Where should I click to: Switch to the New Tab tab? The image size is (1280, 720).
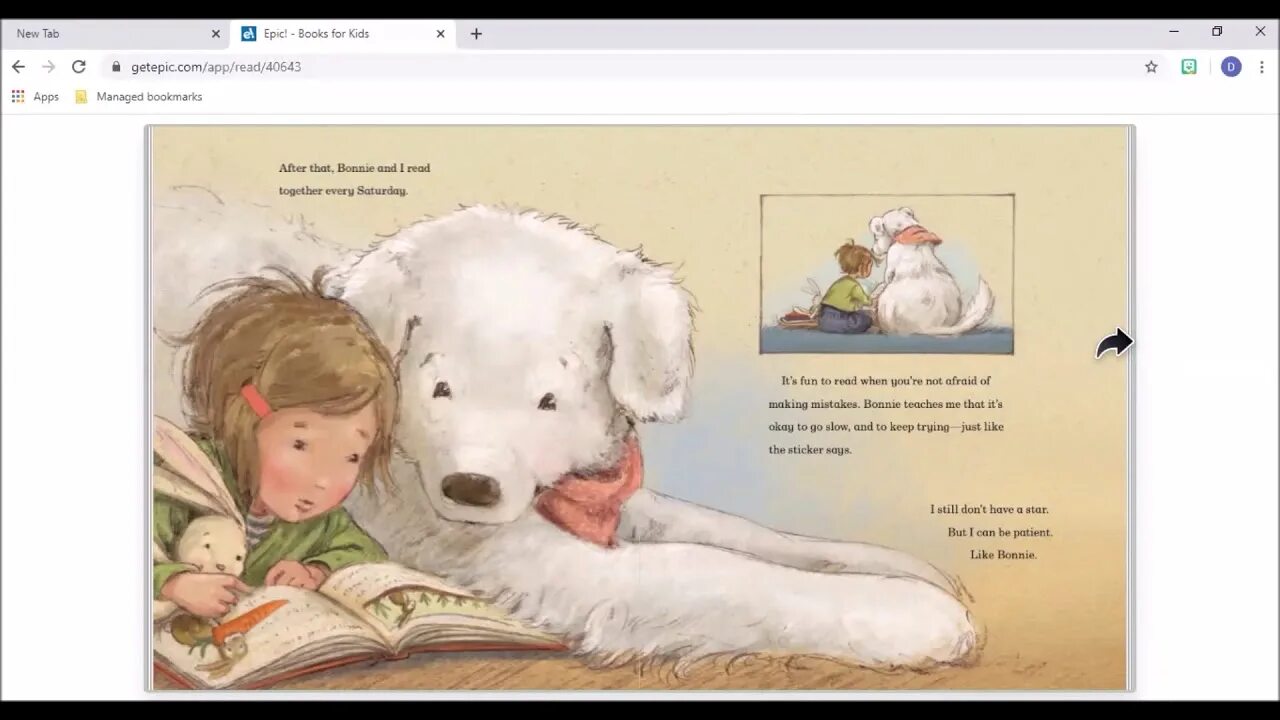[115, 34]
